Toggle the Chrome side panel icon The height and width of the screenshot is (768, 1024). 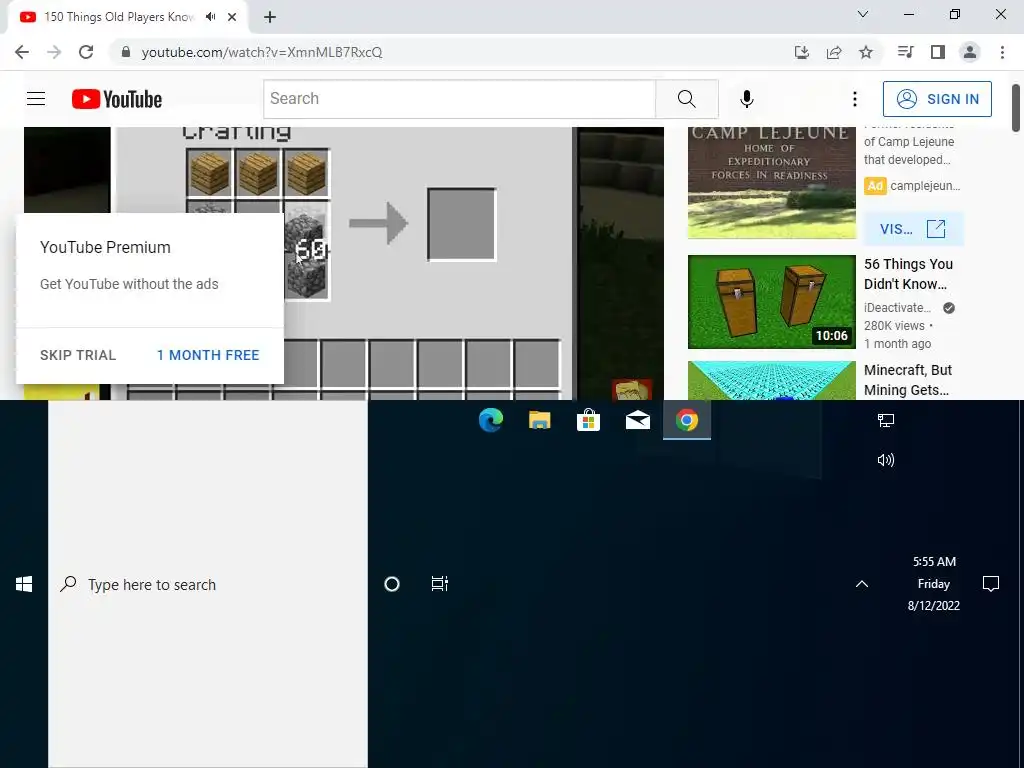point(938,52)
